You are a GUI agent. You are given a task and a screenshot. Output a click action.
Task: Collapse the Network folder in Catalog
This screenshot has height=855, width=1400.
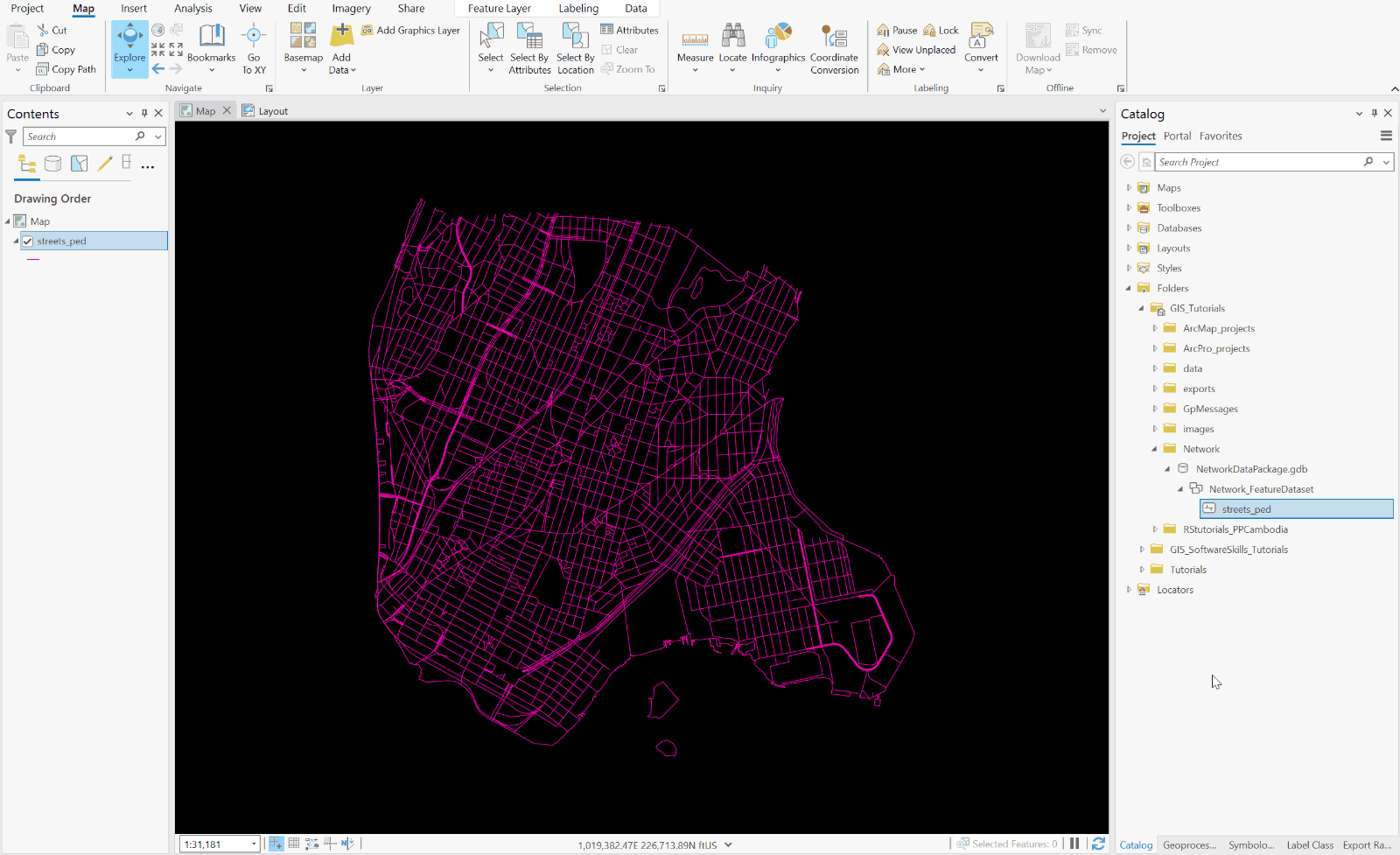click(x=1155, y=448)
